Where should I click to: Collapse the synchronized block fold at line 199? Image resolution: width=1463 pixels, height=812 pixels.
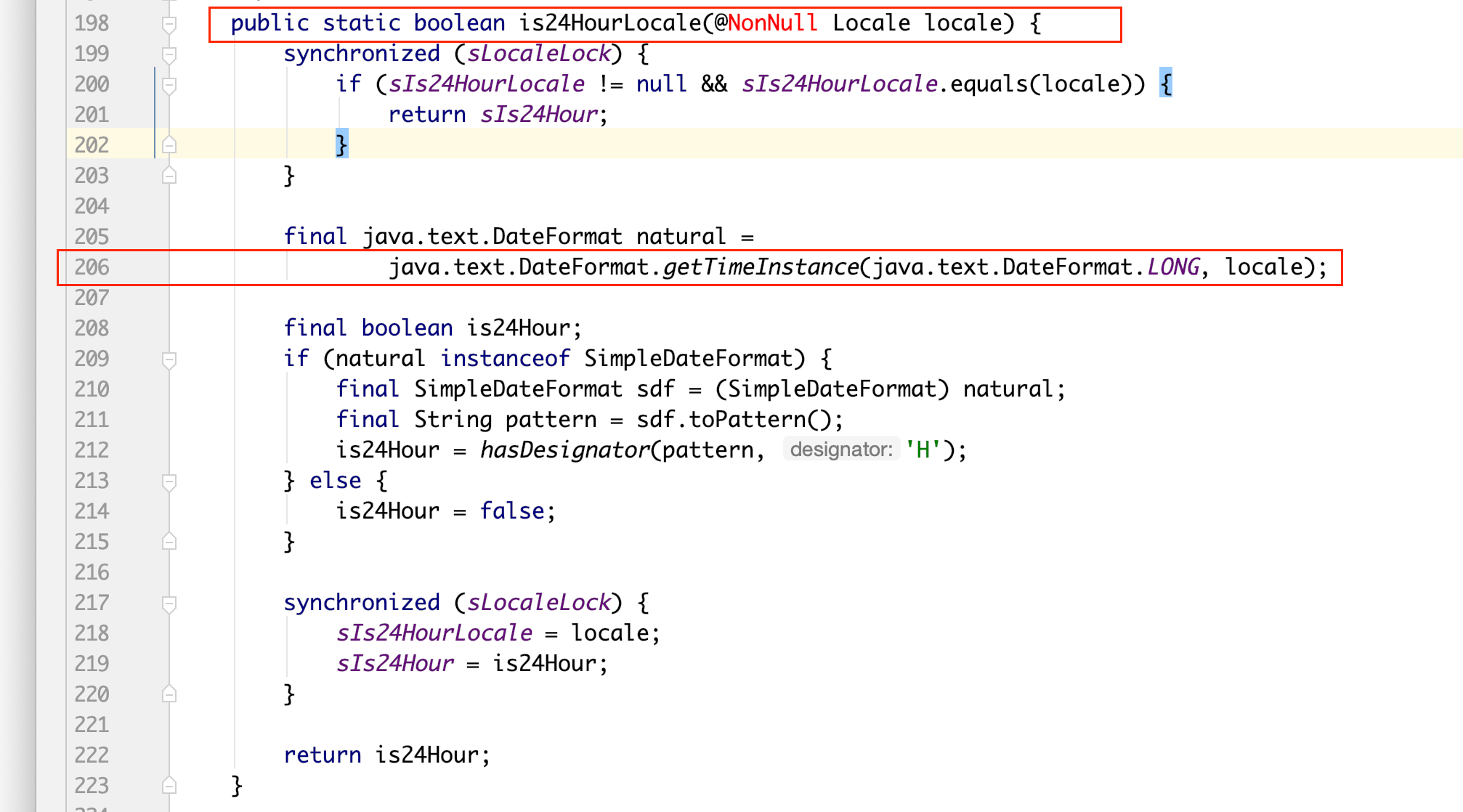click(x=169, y=54)
